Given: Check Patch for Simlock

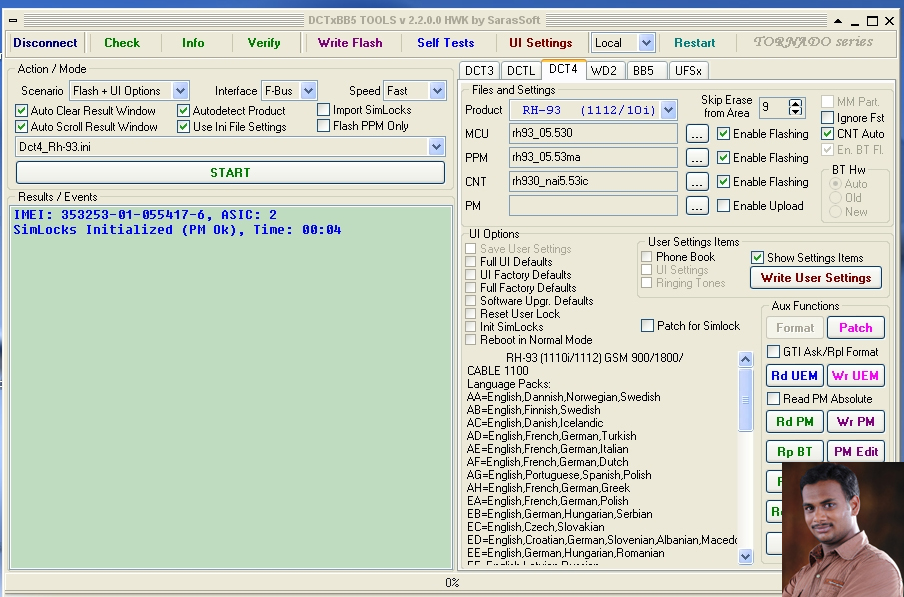Looking at the screenshot, I should pos(647,326).
